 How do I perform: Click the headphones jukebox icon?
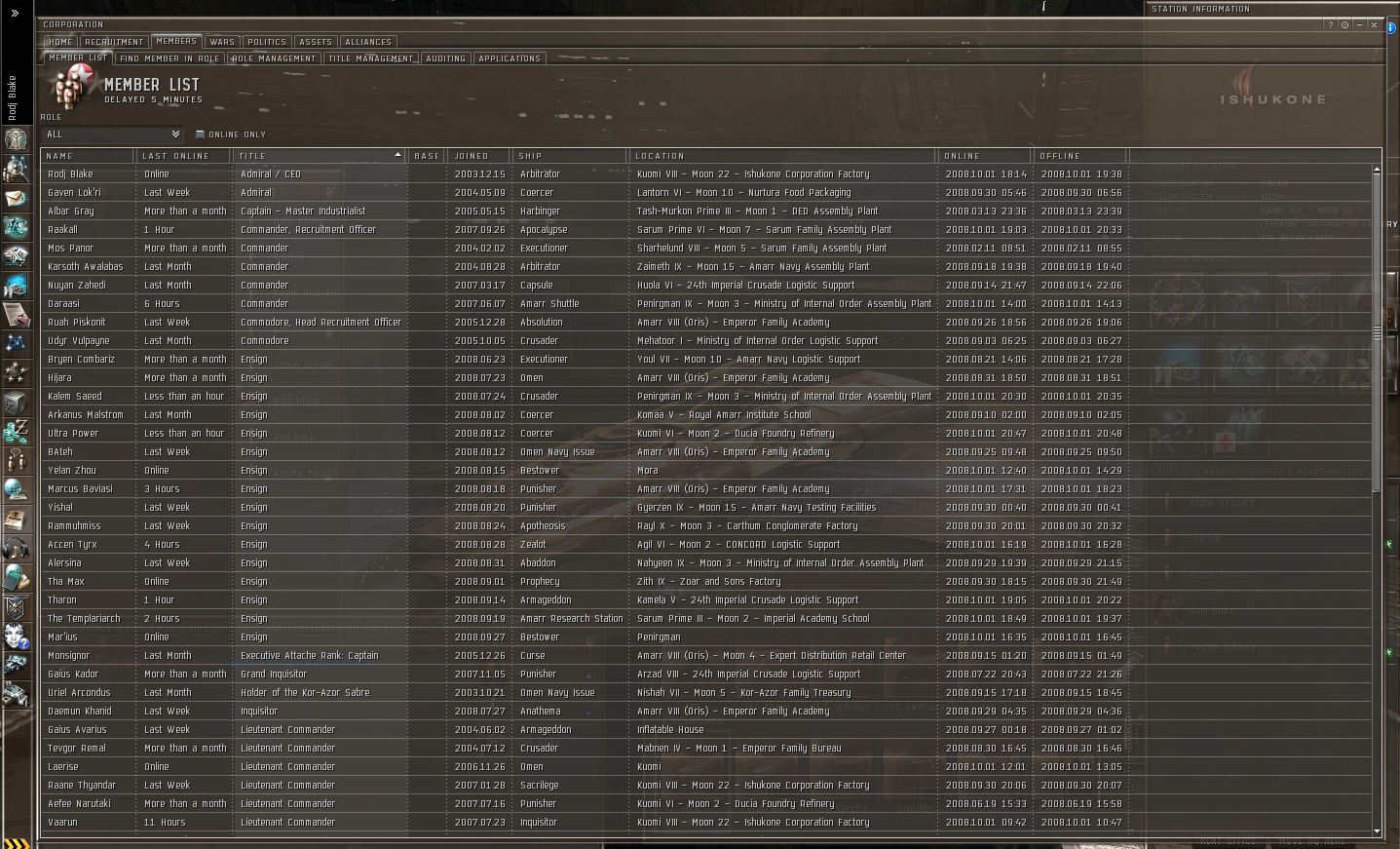click(x=17, y=549)
